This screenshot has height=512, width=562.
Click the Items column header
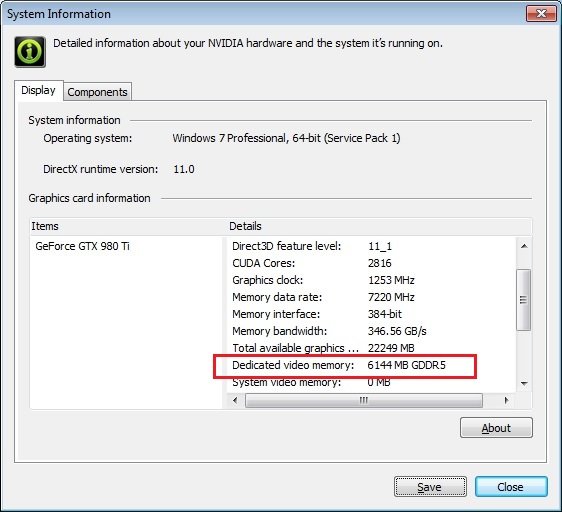coord(128,226)
